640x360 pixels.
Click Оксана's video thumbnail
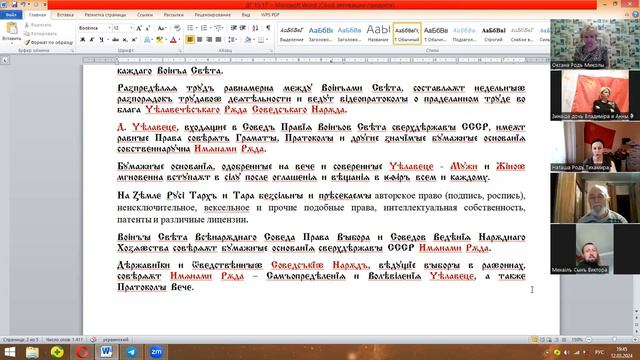595,44
